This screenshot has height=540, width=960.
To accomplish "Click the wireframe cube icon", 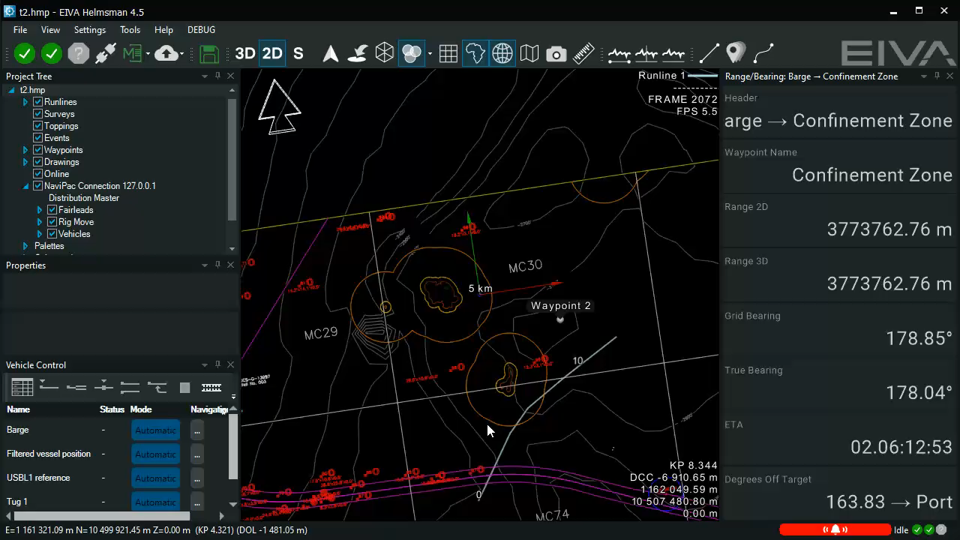I will coord(384,54).
